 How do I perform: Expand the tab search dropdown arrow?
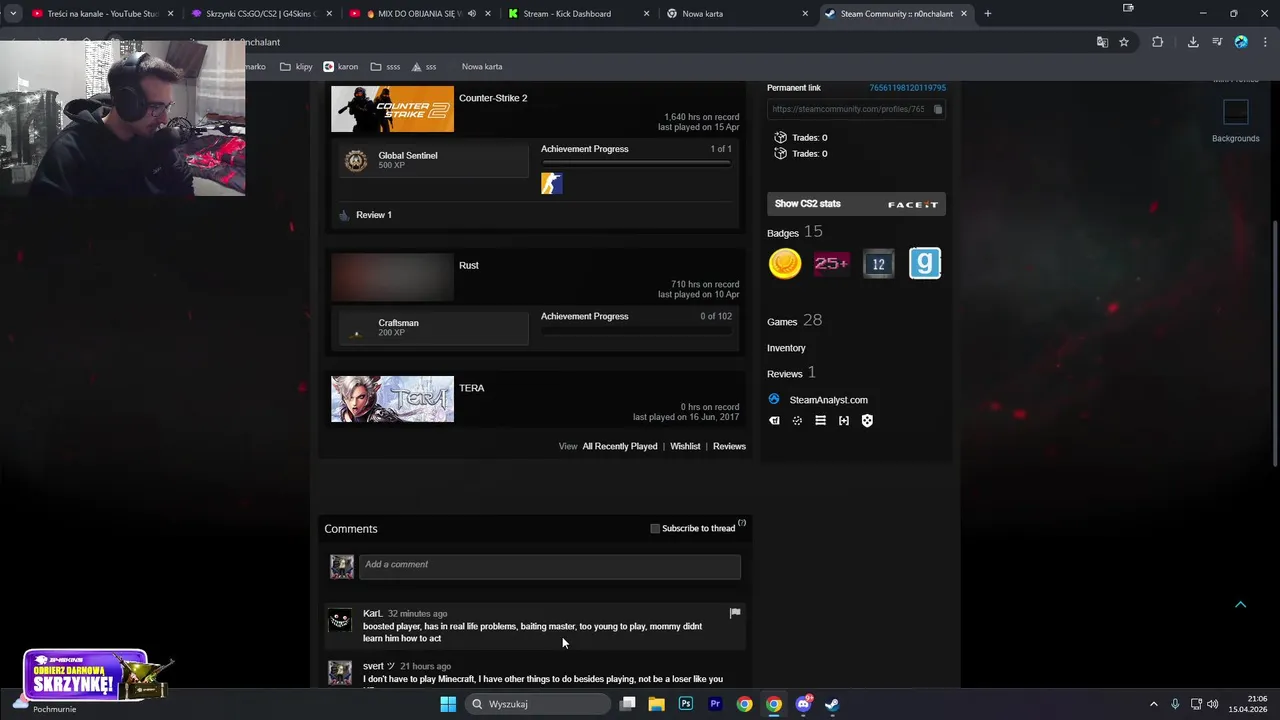13,14
